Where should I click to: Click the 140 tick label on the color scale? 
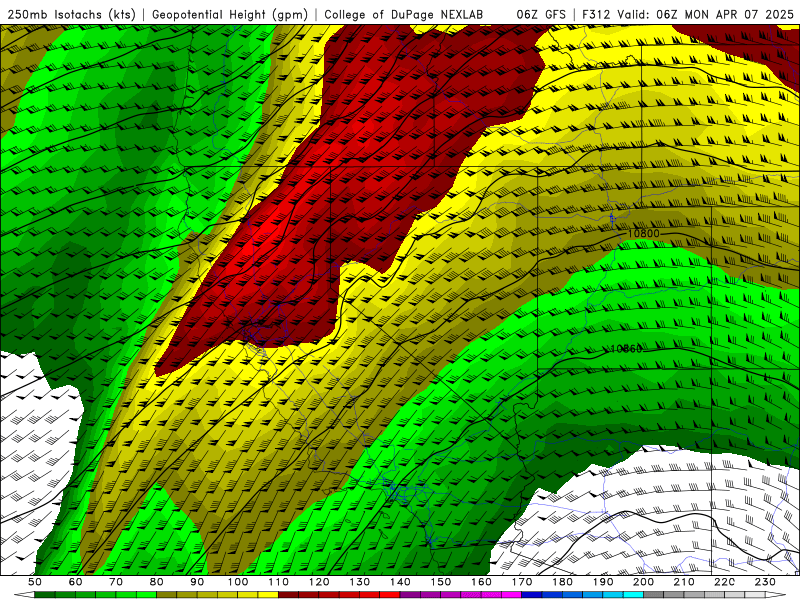tap(400, 582)
